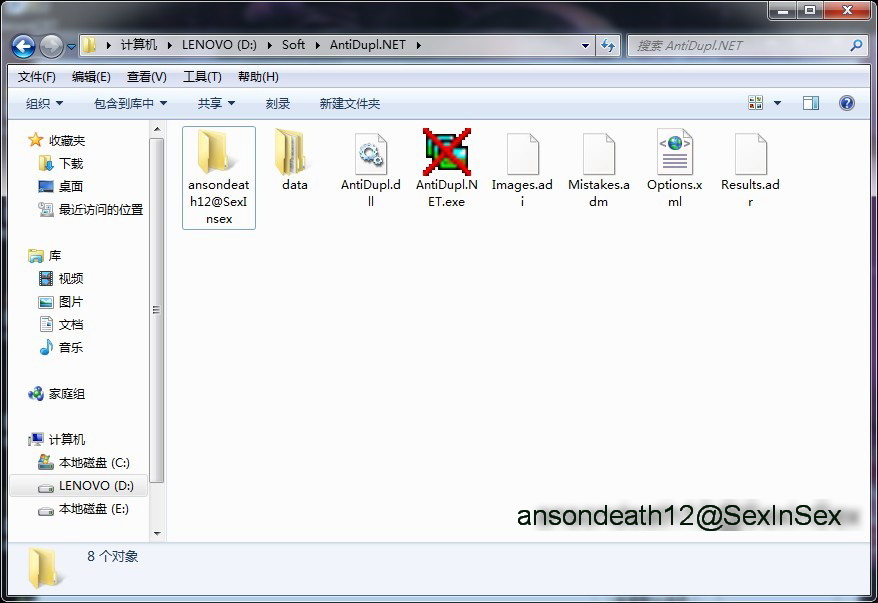Click the 新建文件夹 button
This screenshot has width=878, height=603.
tap(350, 104)
